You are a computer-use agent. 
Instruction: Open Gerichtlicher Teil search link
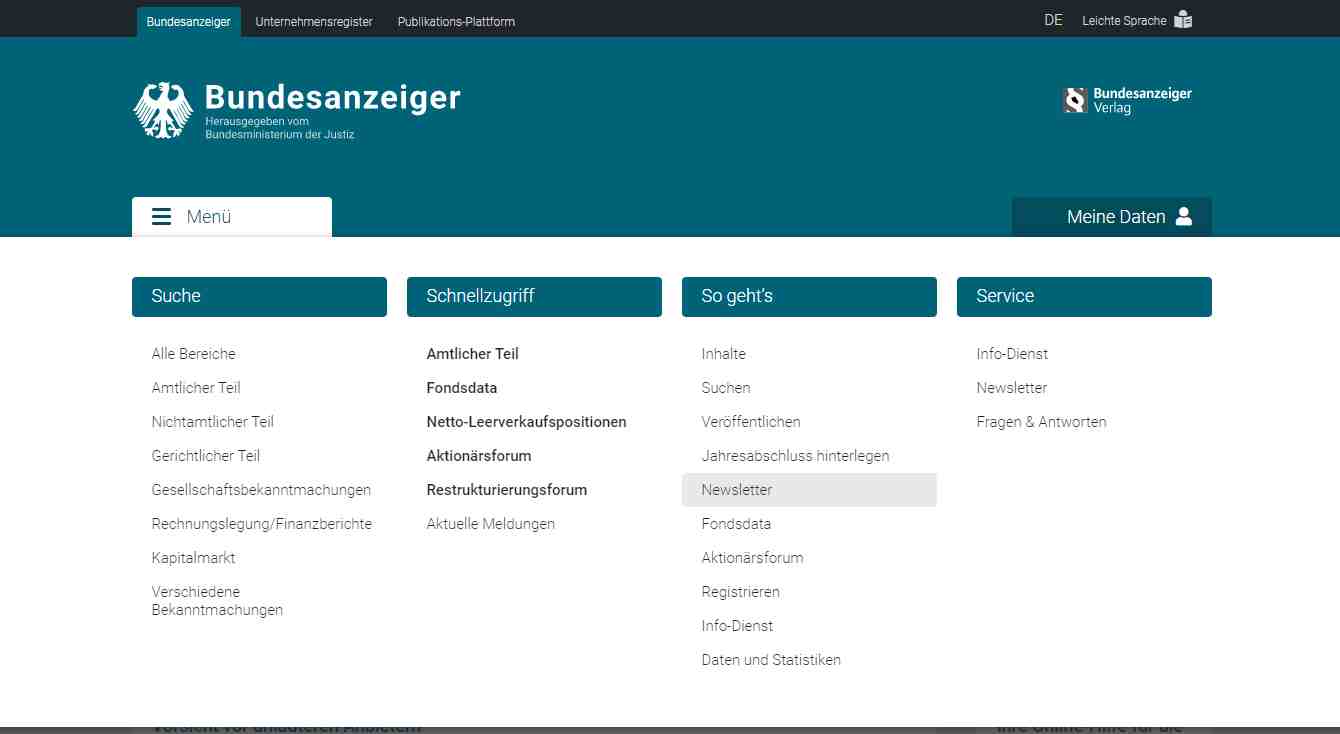(206, 456)
